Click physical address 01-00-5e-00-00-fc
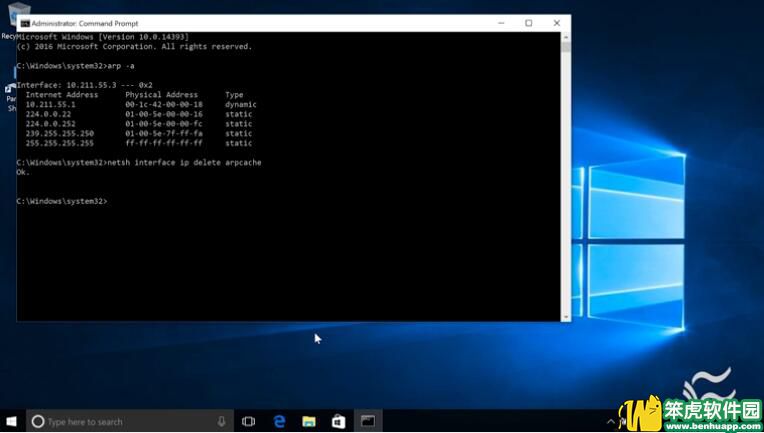 pos(164,124)
